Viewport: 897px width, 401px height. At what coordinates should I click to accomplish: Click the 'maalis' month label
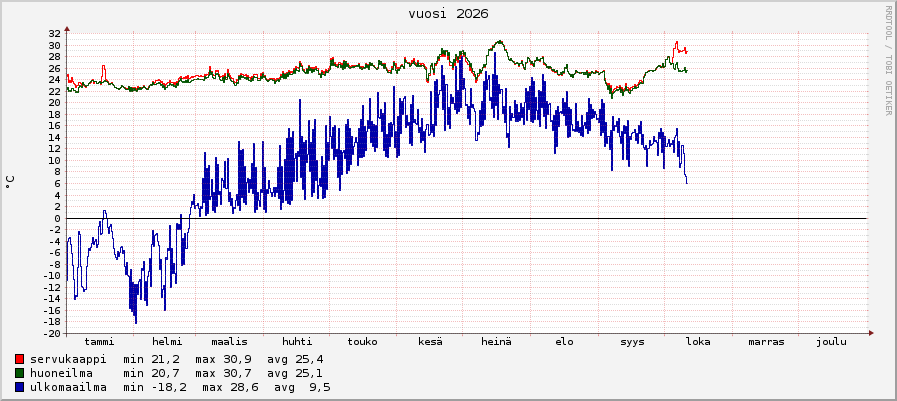tap(229, 342)
